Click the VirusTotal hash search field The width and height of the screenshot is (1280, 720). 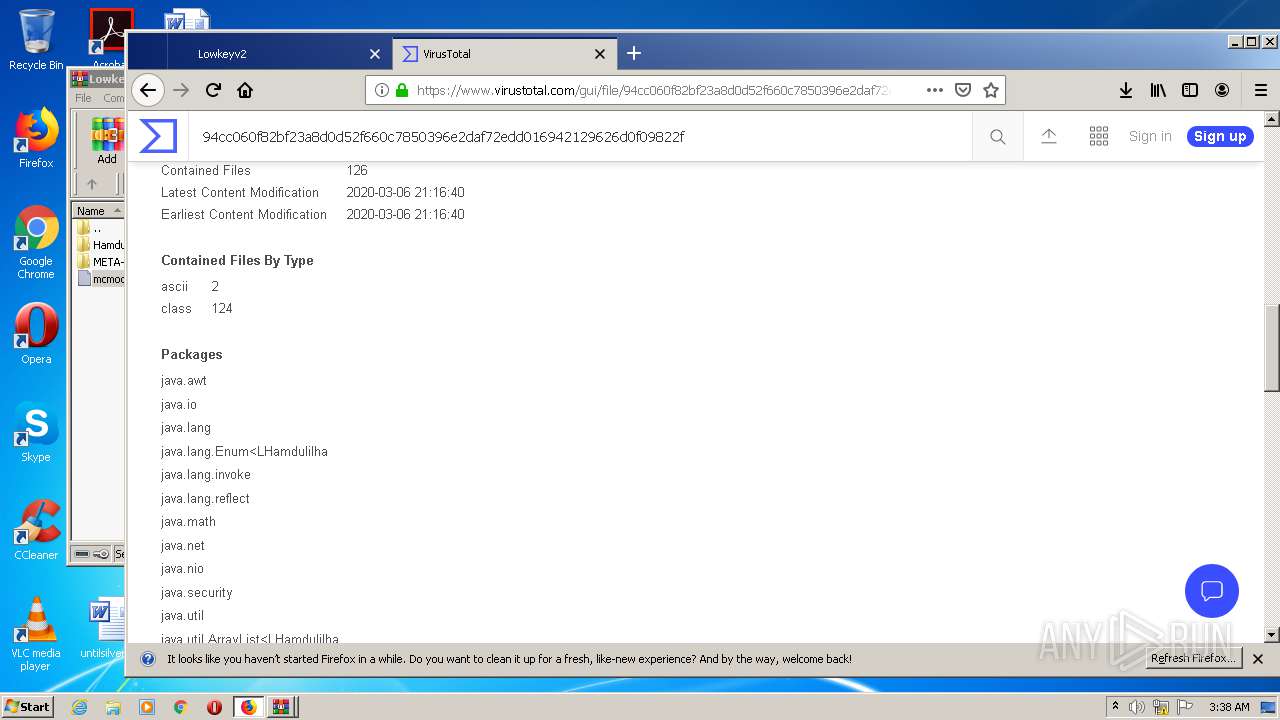pyautogui.click(x=580, y=137)
